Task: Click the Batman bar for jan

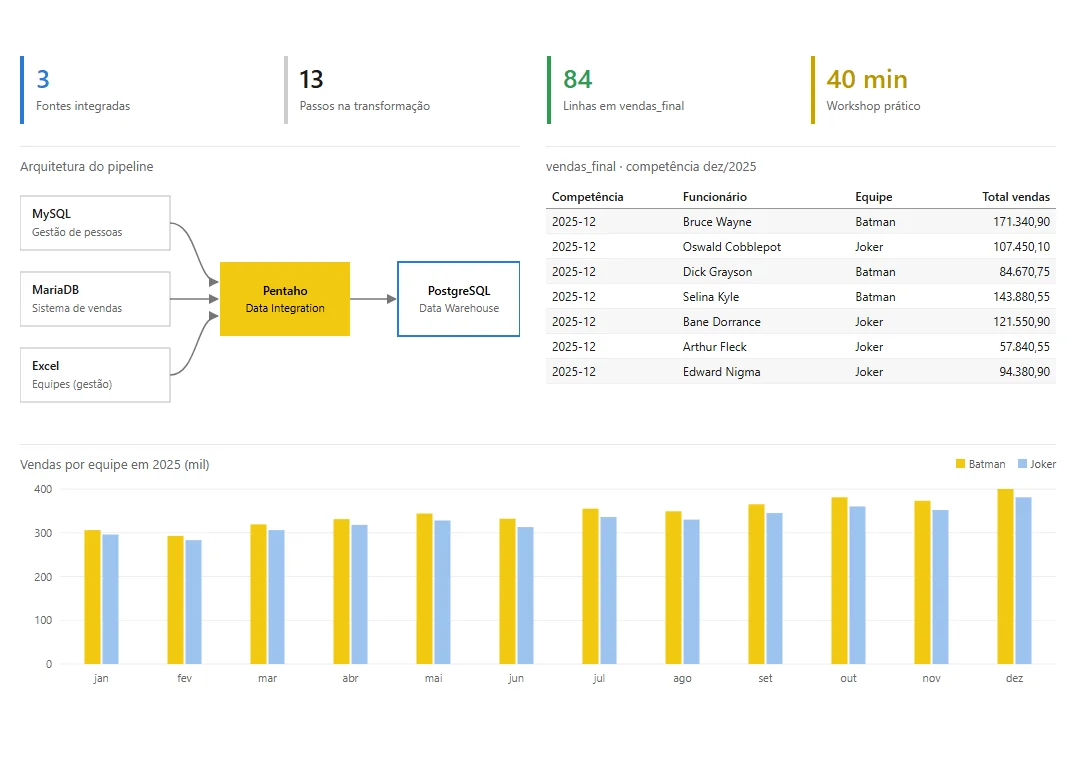Action: [x=93, y=597]
